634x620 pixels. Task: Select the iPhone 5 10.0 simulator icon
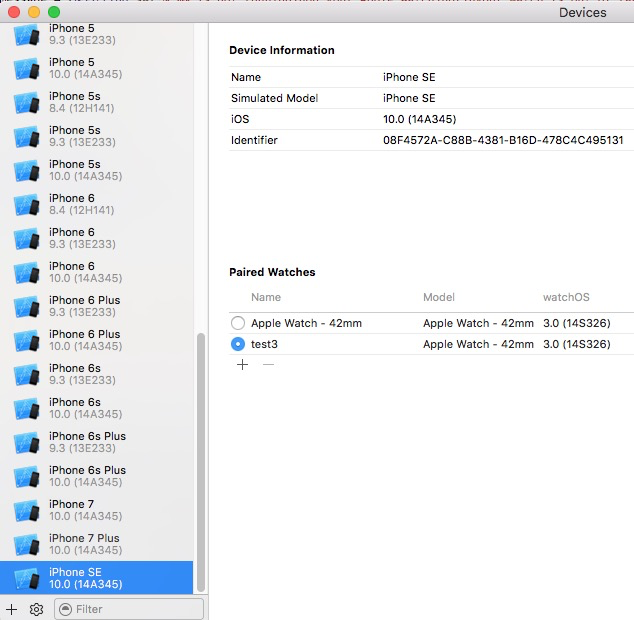pos(27,69)
